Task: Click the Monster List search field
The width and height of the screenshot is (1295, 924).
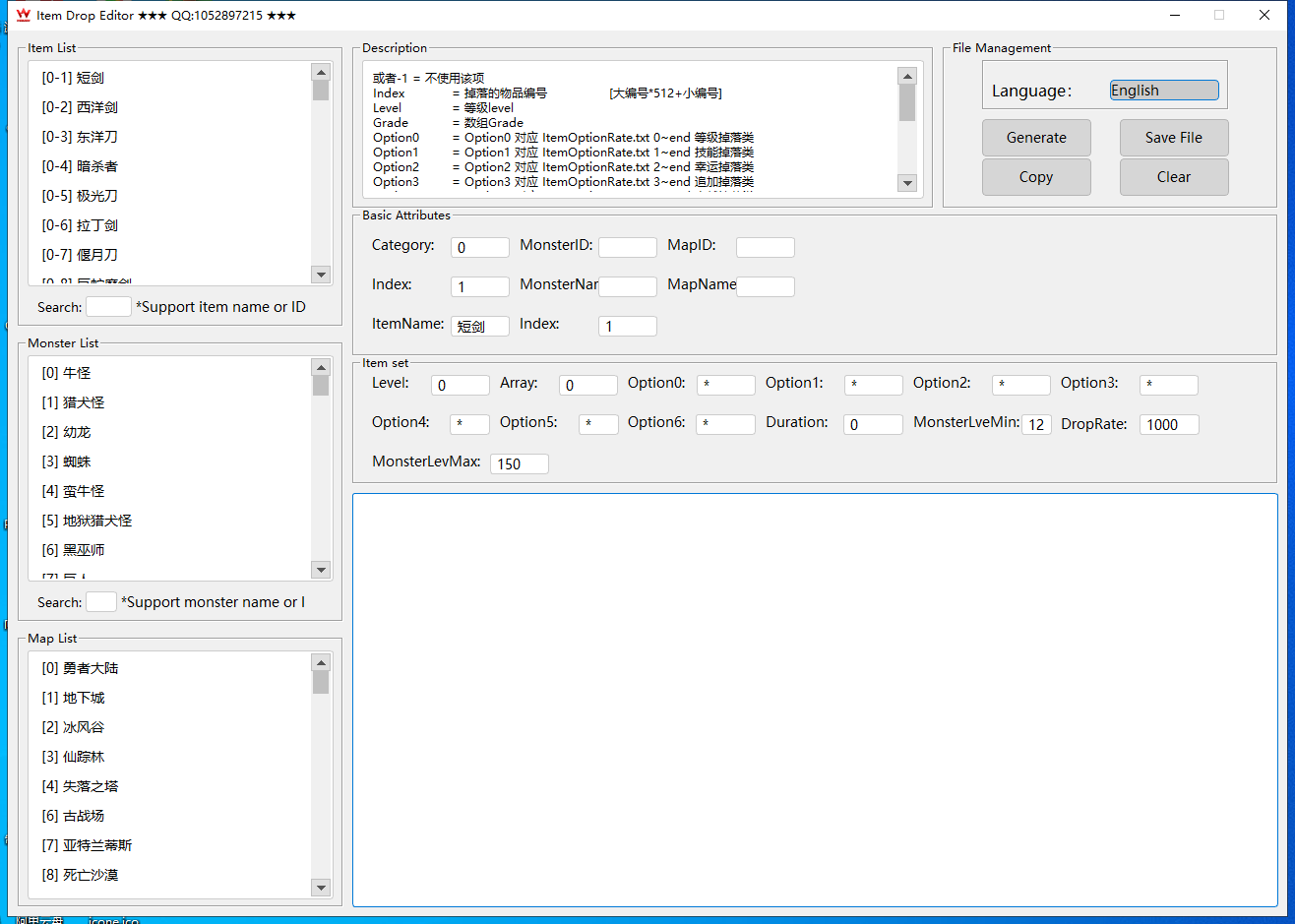Action: point(101,601)
